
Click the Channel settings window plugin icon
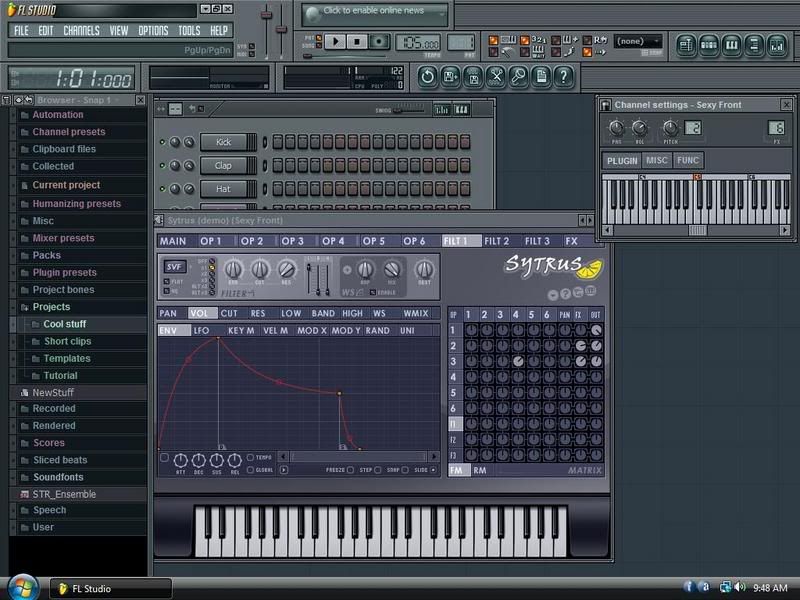pyautogui.click(x=606, y=105)
